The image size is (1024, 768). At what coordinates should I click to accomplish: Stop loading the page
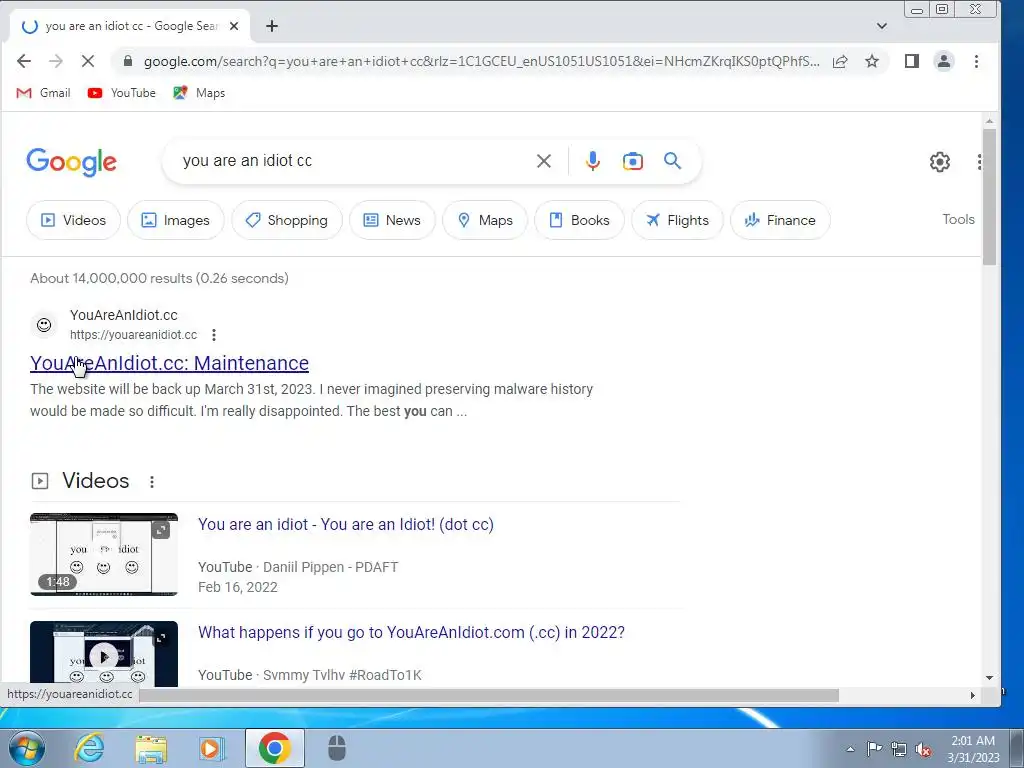(88, 61)
